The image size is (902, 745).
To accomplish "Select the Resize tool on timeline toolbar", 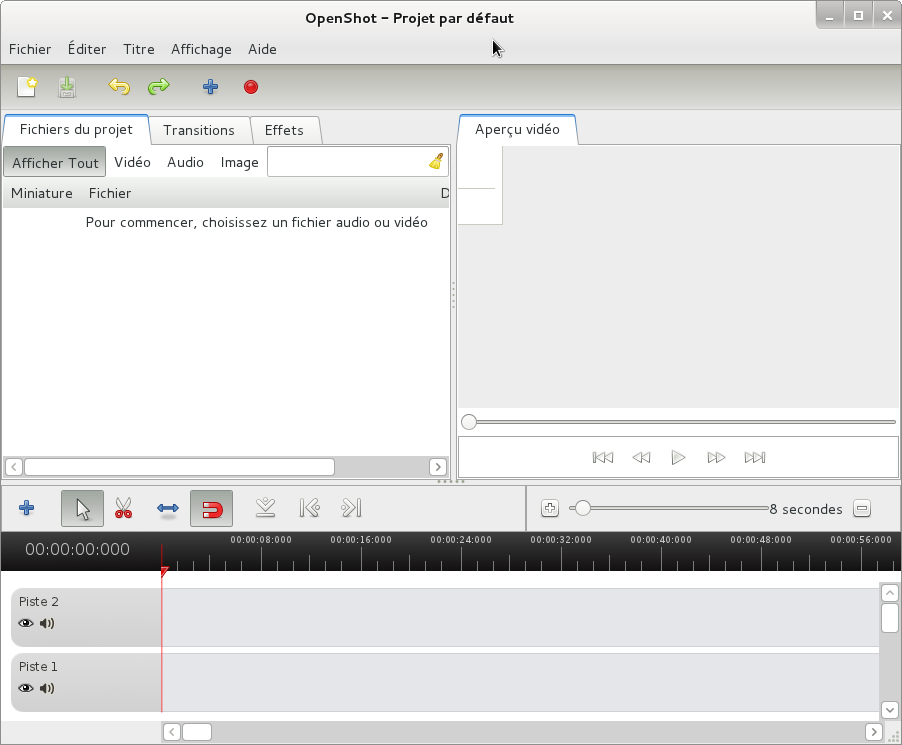I will (x=168, y=509).
